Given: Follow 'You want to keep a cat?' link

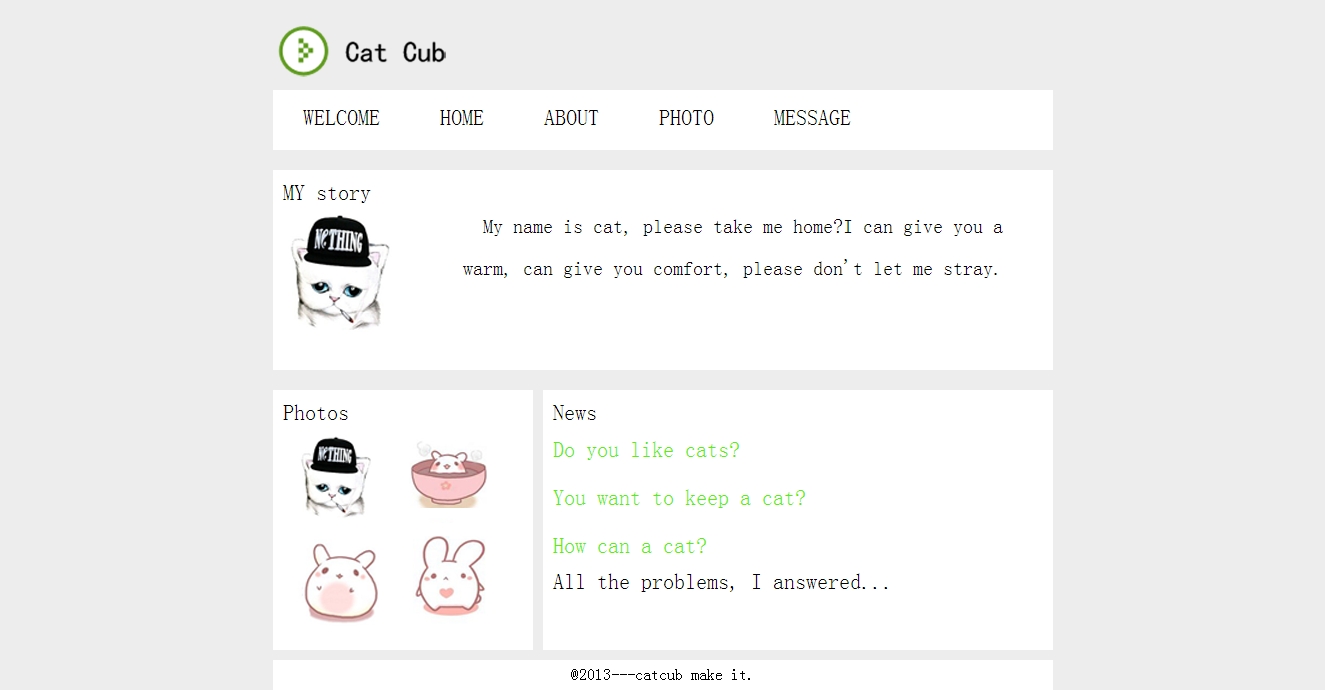Looking at the screenshot, I should pyautogui.click(x=679, y=498).
